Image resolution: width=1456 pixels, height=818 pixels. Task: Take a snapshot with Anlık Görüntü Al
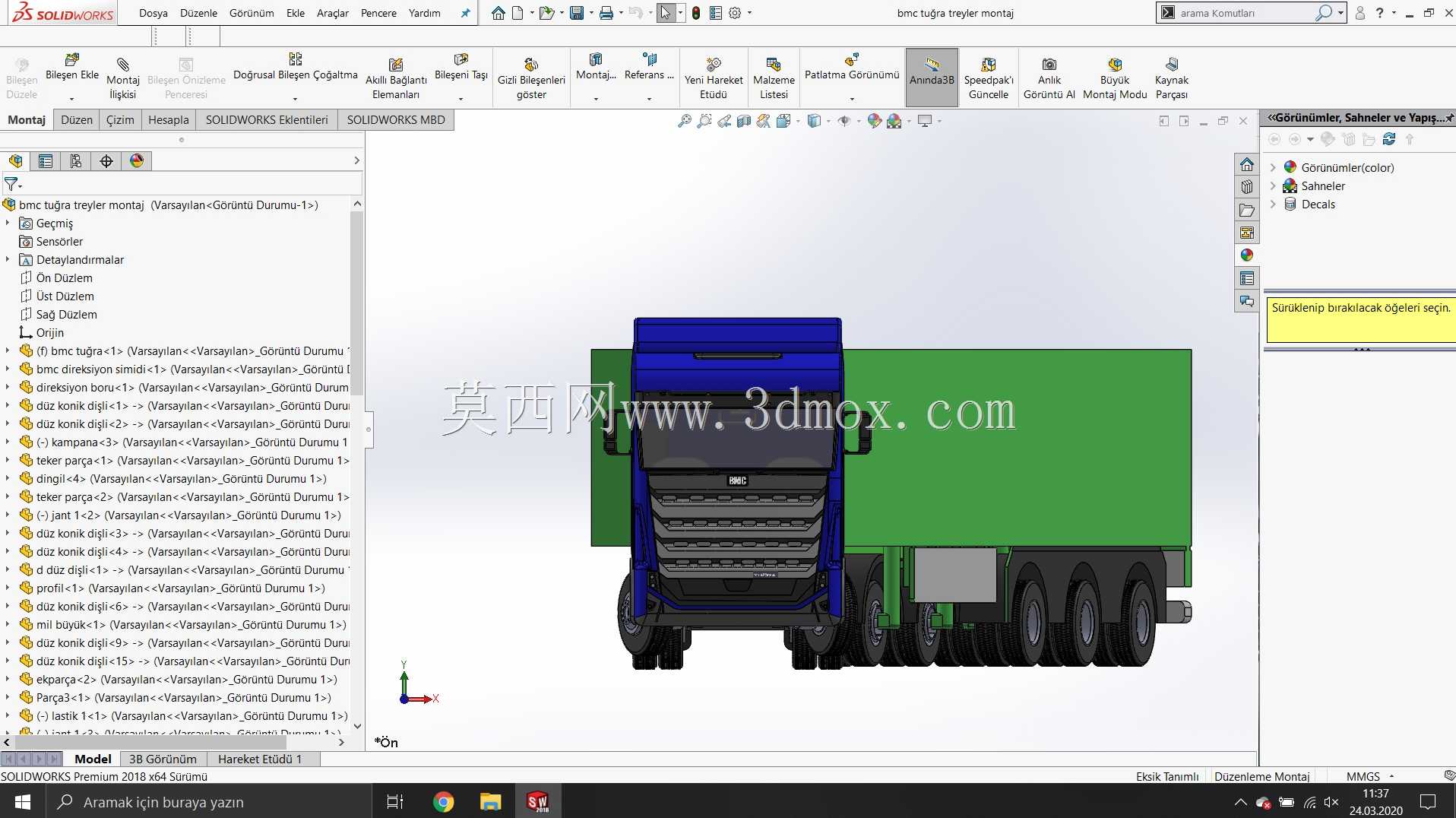pos(1049,78)
